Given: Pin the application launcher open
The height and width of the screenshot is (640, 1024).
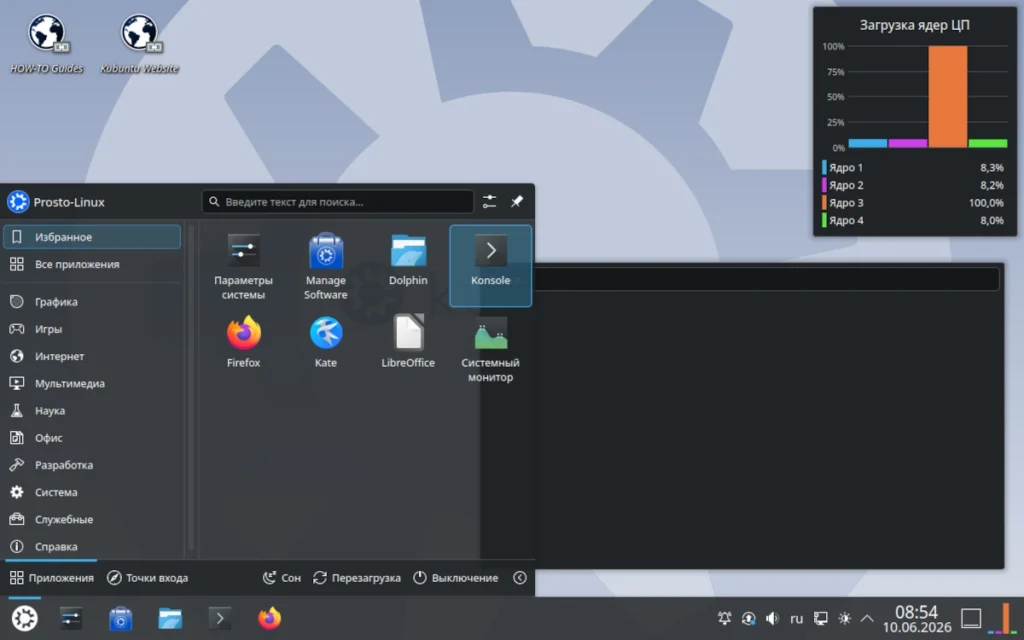Looking at the screenshot, I should 517,202.
